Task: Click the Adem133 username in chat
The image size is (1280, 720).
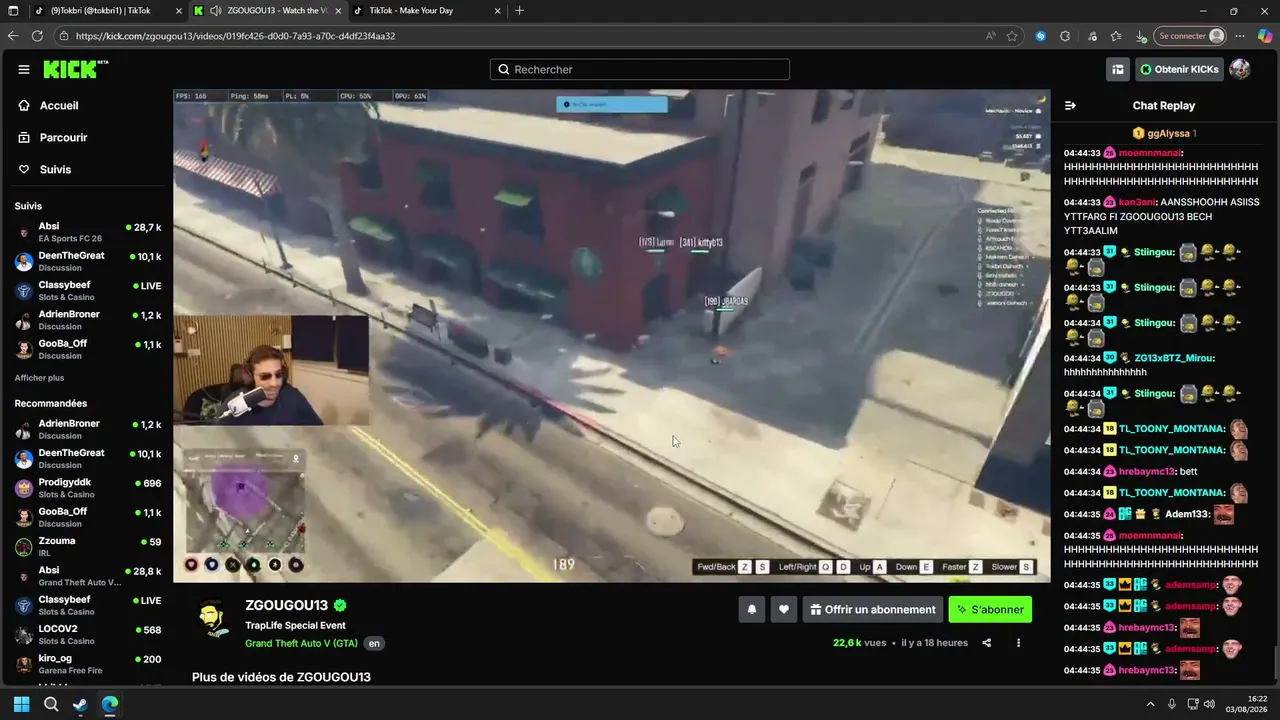Action: [x=1188, y=515]
